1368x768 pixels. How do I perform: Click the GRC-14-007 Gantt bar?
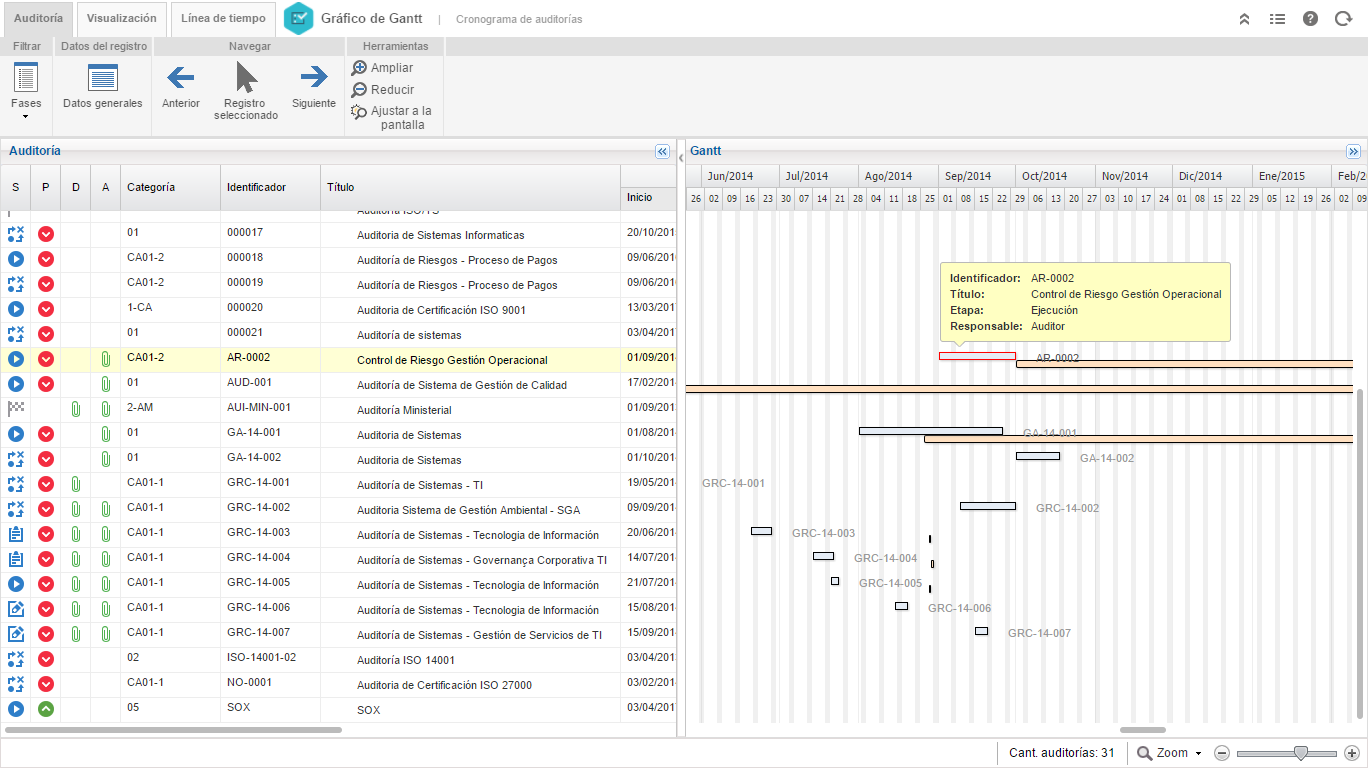[x=981, y=631]
